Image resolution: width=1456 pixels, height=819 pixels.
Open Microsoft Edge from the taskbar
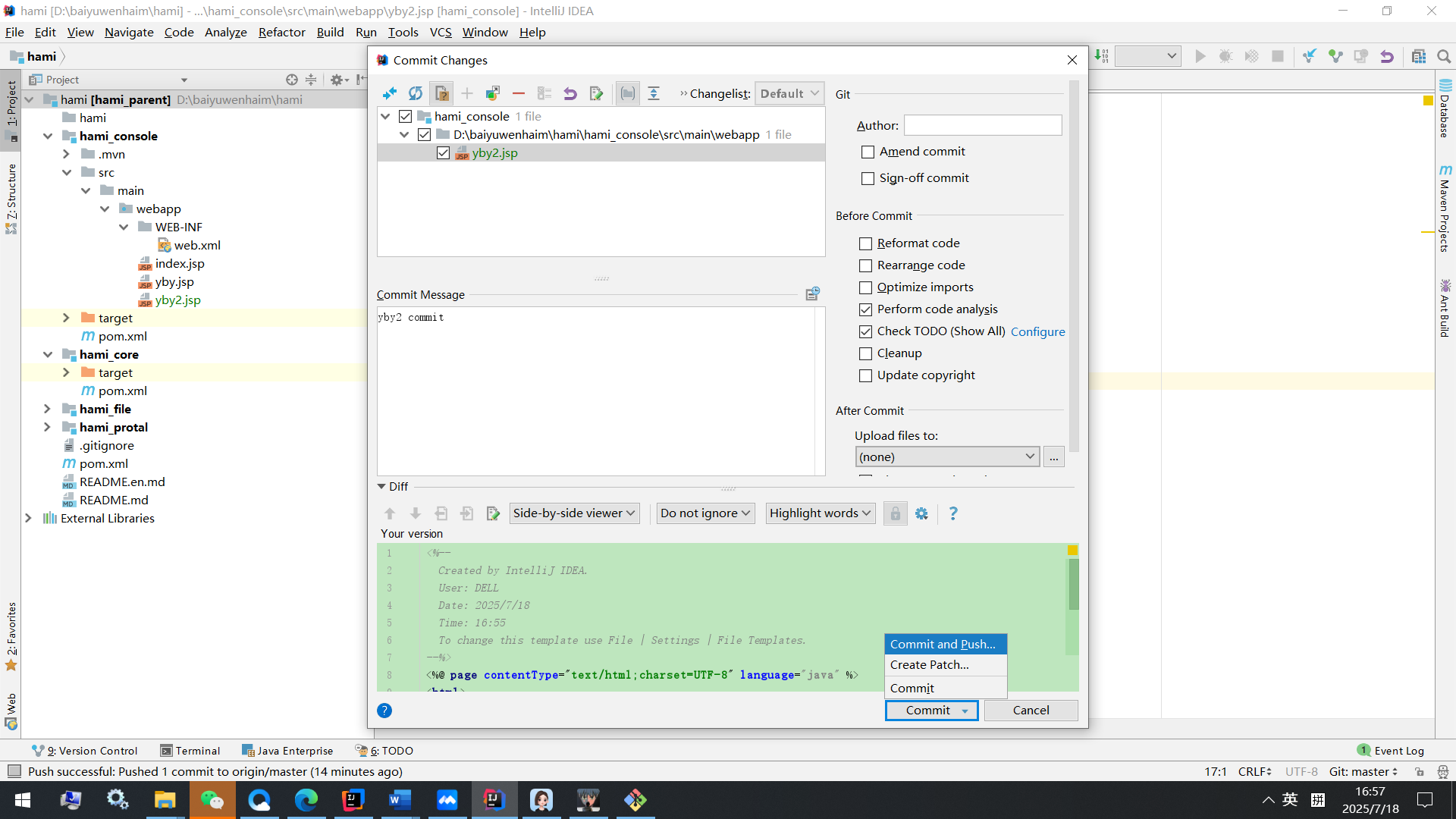pos(306,800)
